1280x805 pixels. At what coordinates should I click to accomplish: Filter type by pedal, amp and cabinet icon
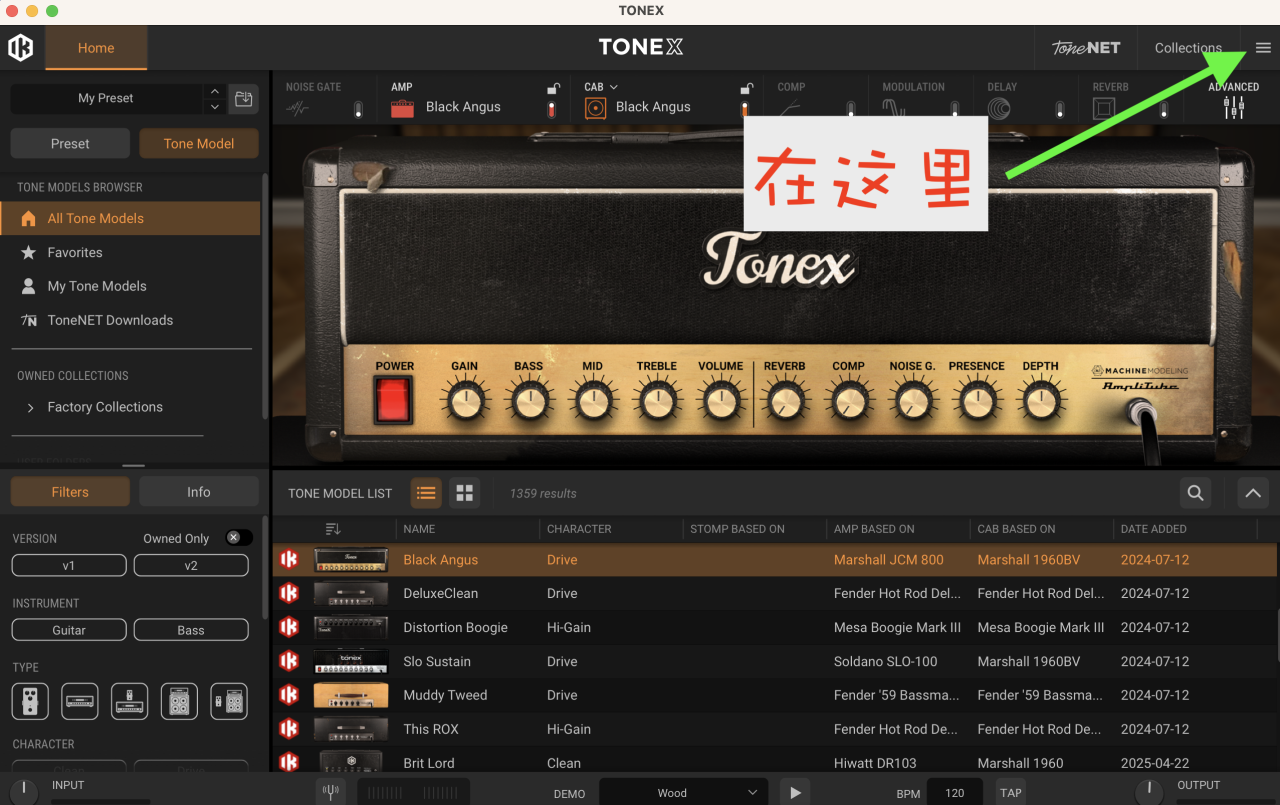(229, 702)
